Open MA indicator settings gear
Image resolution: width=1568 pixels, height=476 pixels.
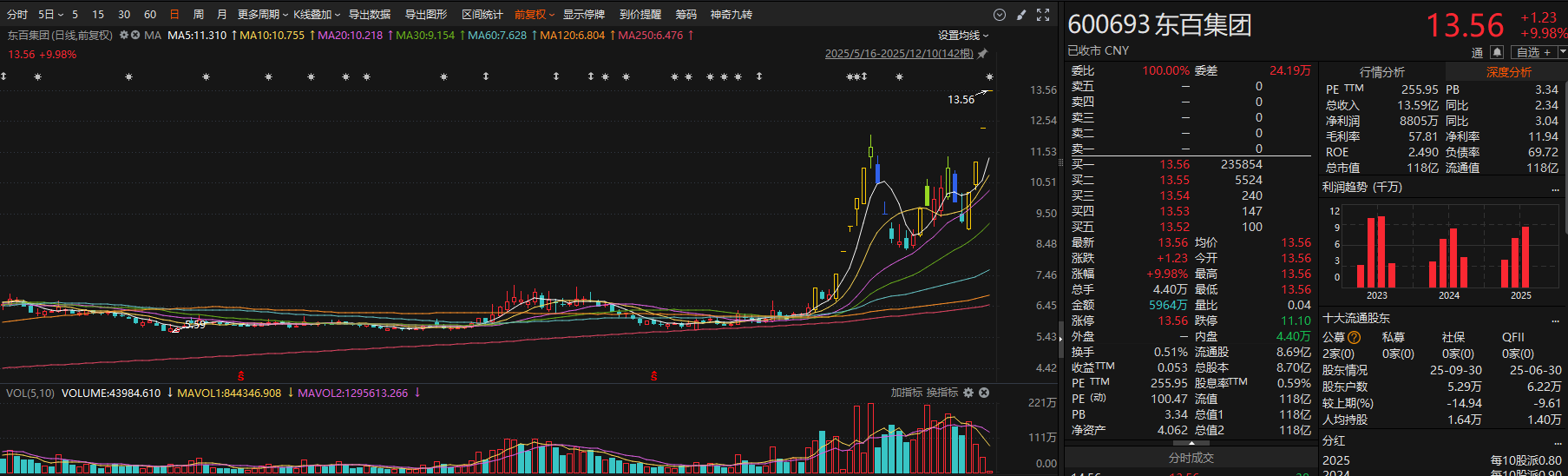click(x=124, y=36)
